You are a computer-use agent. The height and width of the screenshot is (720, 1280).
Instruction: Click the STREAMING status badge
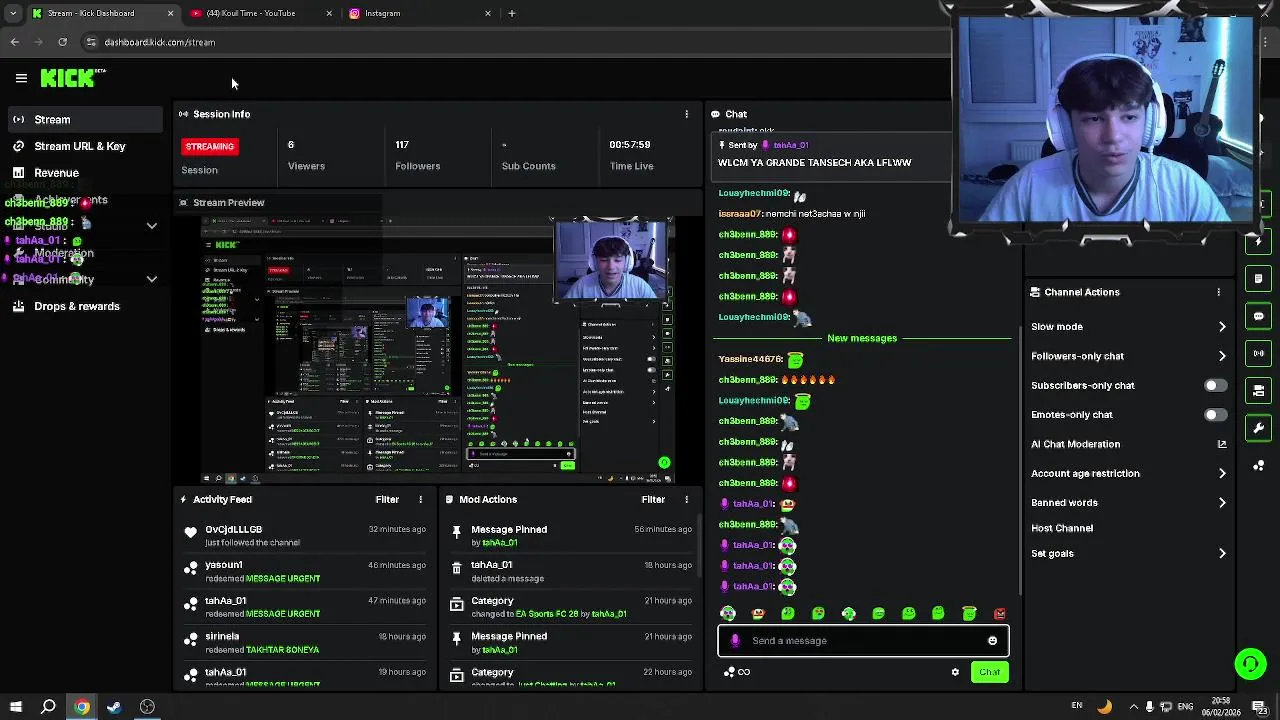[209, 146]
